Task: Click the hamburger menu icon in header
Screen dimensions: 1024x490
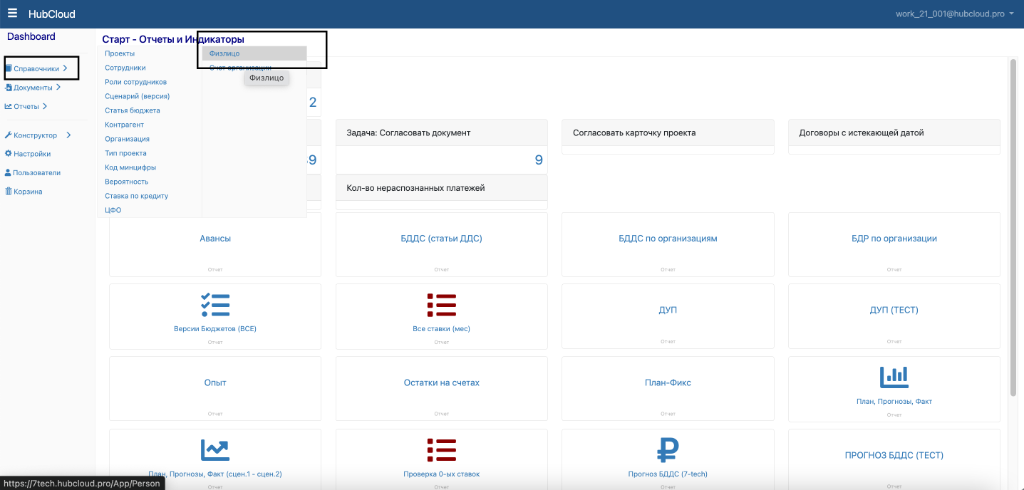Action: [12, 14]
